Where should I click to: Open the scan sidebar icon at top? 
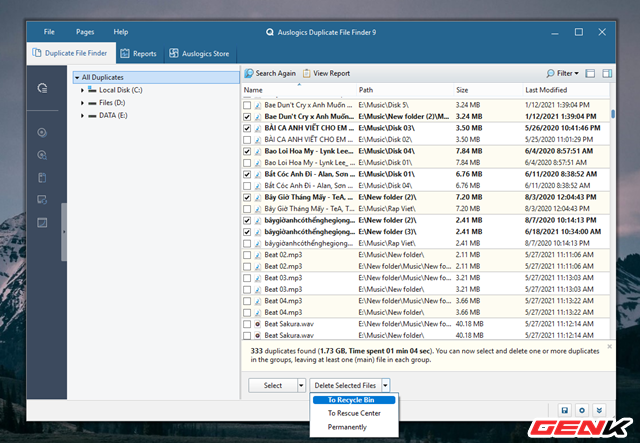tap(42, 88)
